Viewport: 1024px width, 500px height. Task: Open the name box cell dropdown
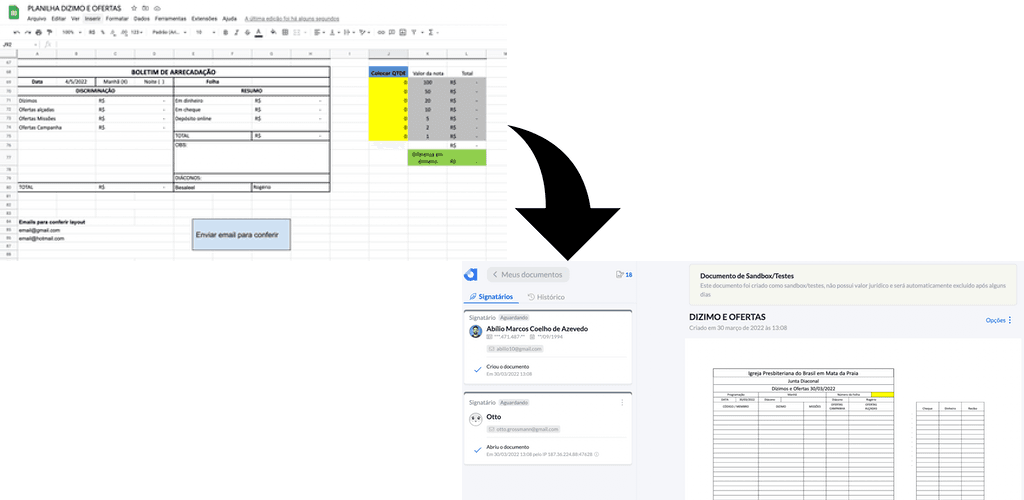pyautogui.click(x=35, y=44)
